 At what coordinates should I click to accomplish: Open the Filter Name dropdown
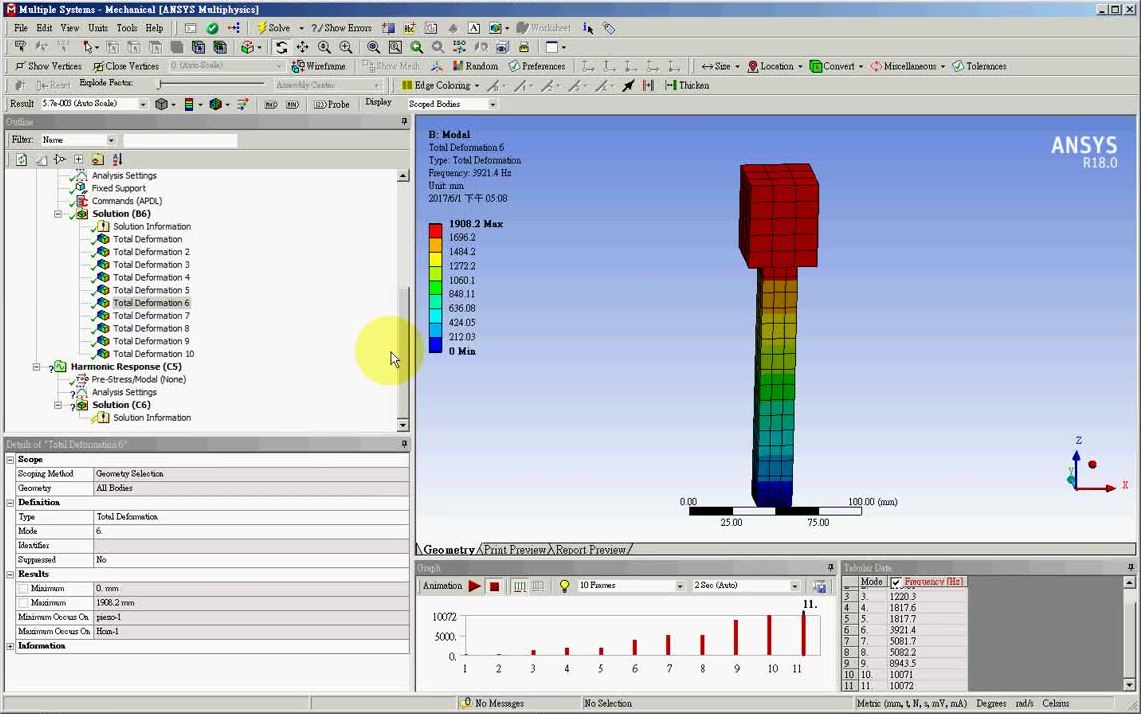[x=111, y=140]
